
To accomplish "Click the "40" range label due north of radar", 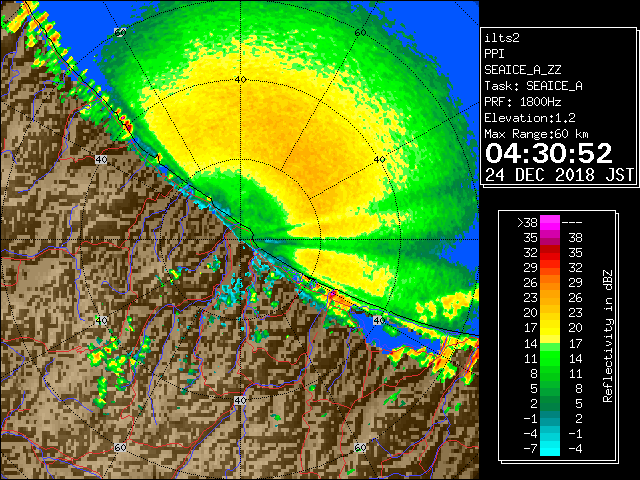I will [240, 80].
